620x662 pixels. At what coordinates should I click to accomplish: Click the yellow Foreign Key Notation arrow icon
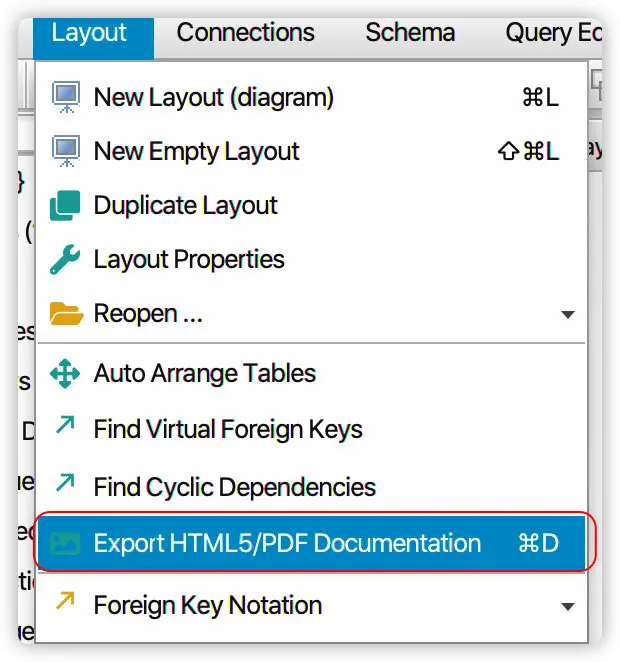(66, 603)
